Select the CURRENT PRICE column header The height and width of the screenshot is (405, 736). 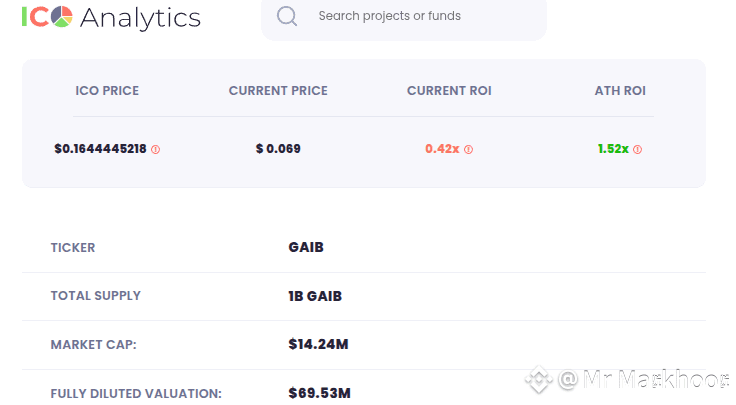tap(278, 91)
